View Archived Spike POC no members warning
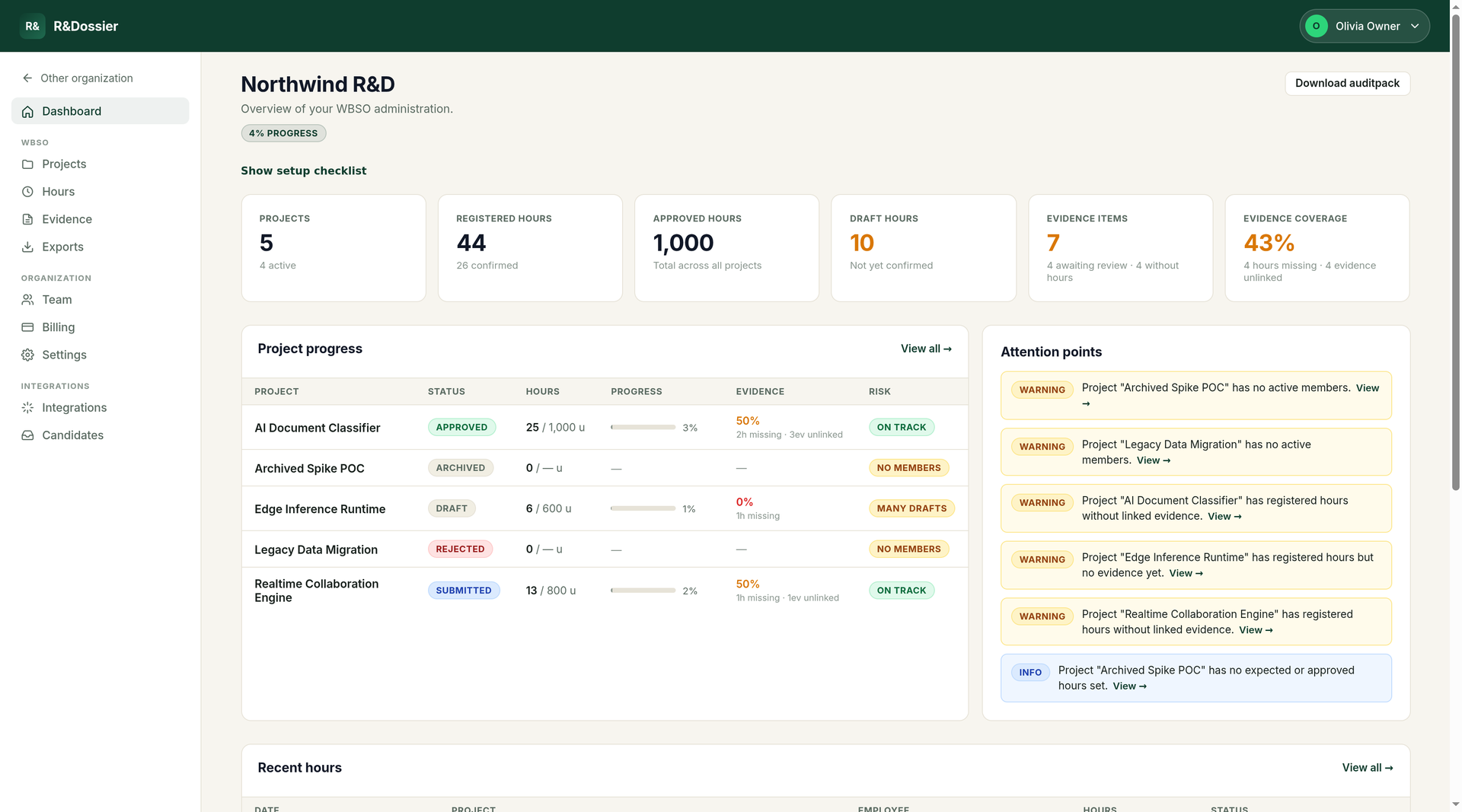This screenshot has width=1462, height=812. point(1367,388)
